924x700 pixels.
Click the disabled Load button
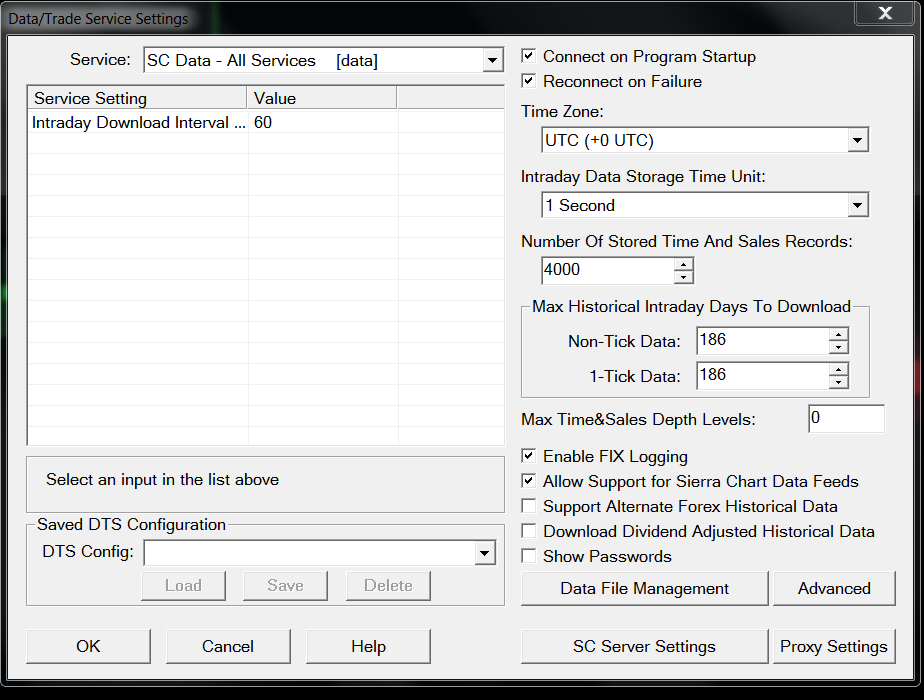pos(183,585)
